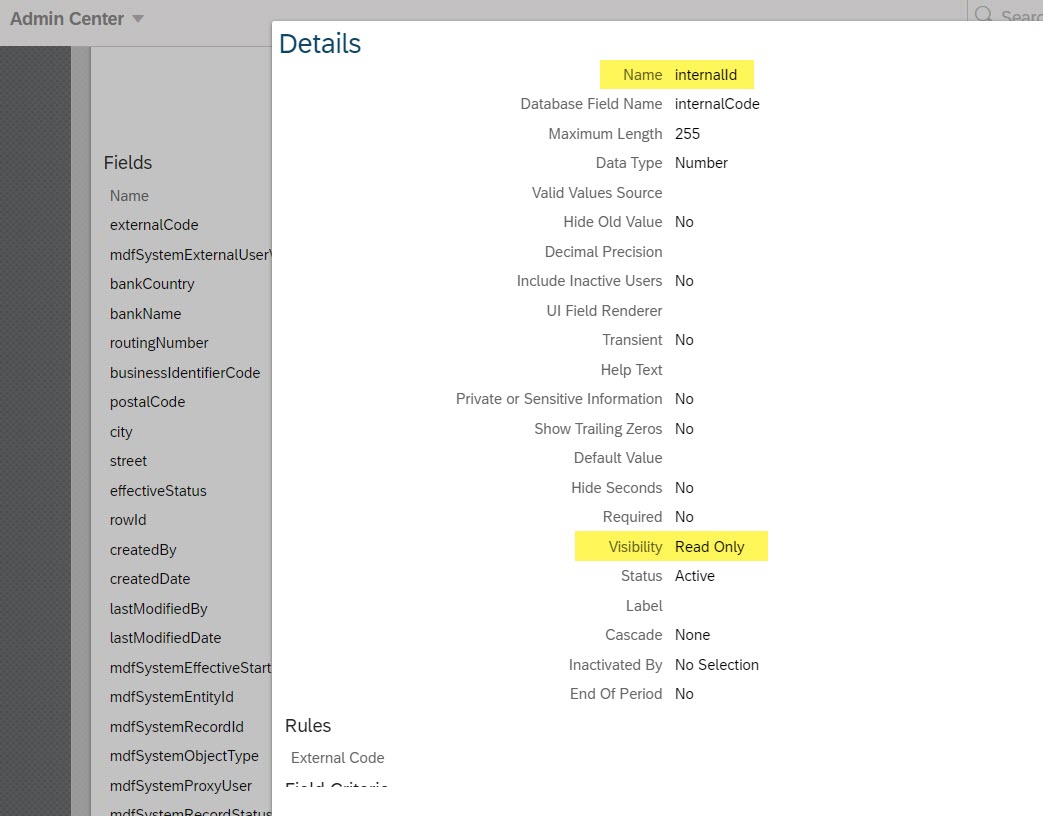The width and height of the screenshot is (1043, 816).
Task: Click the Details dialog title
Action: [320, 43]
